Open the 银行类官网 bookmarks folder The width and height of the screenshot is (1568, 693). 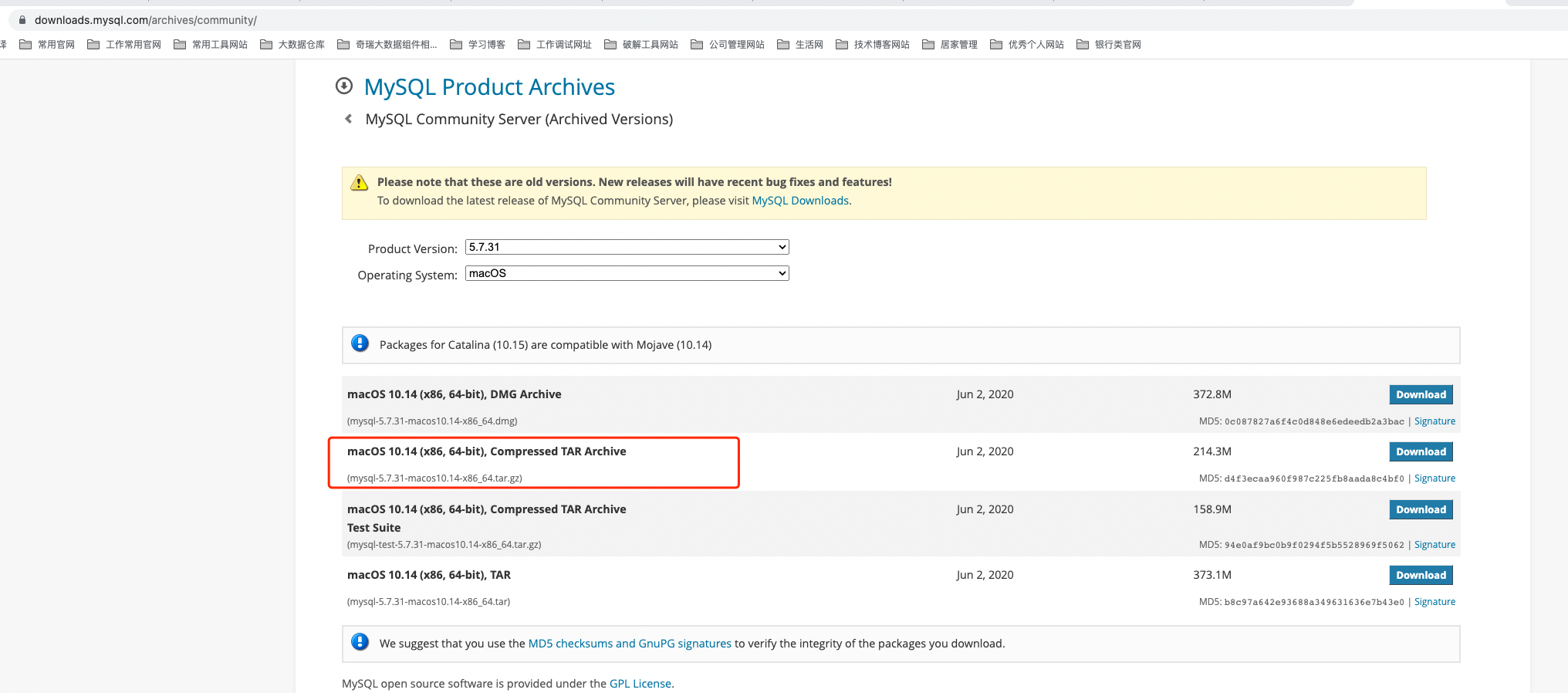coord(1109,45)
